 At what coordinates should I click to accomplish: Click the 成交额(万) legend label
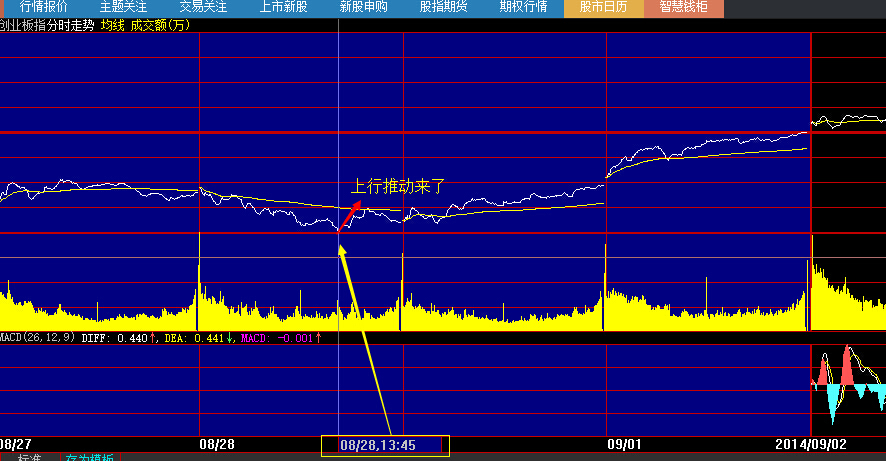tap(160, 24)
